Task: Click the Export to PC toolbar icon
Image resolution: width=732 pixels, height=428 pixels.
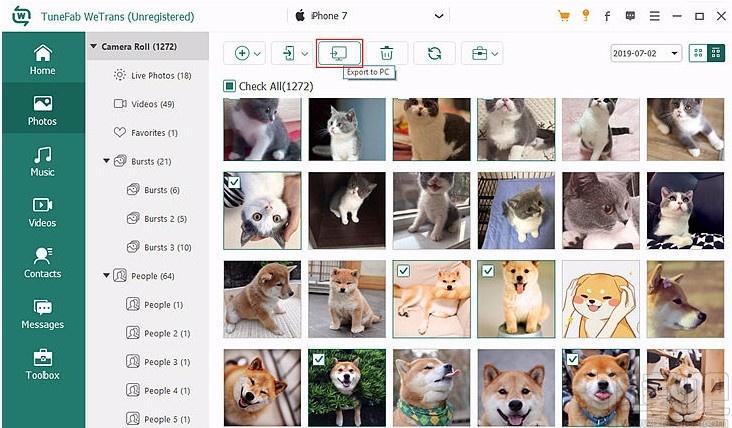Action: (339, 53)
